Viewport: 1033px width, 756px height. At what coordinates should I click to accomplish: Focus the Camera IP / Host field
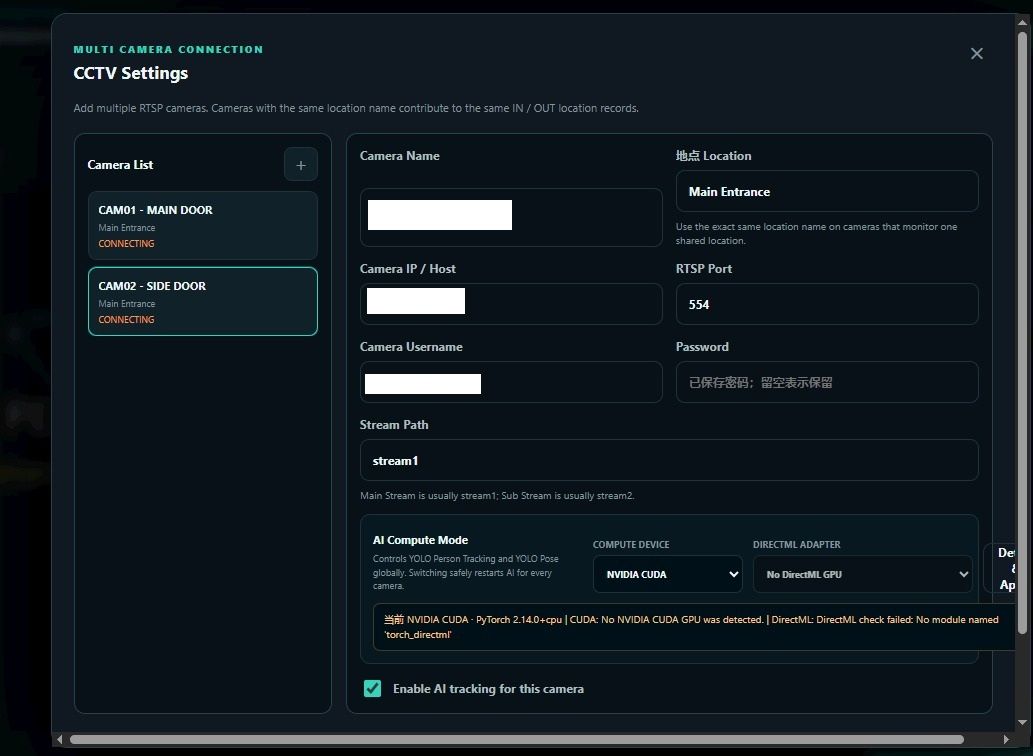tap(511, 304)
